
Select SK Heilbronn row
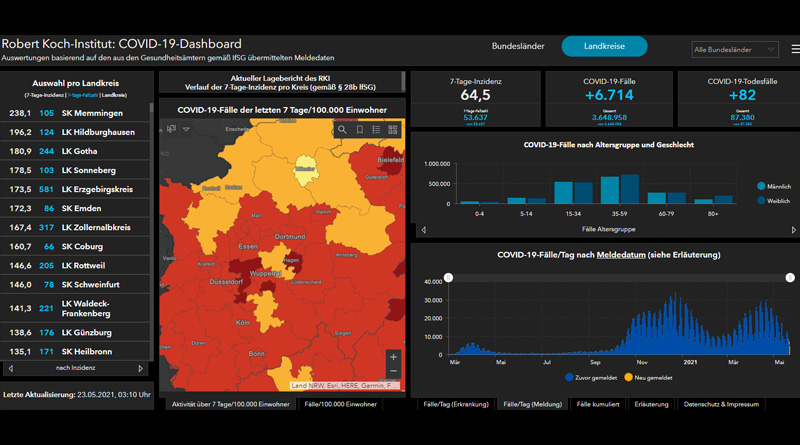click(x=75, y=352)
